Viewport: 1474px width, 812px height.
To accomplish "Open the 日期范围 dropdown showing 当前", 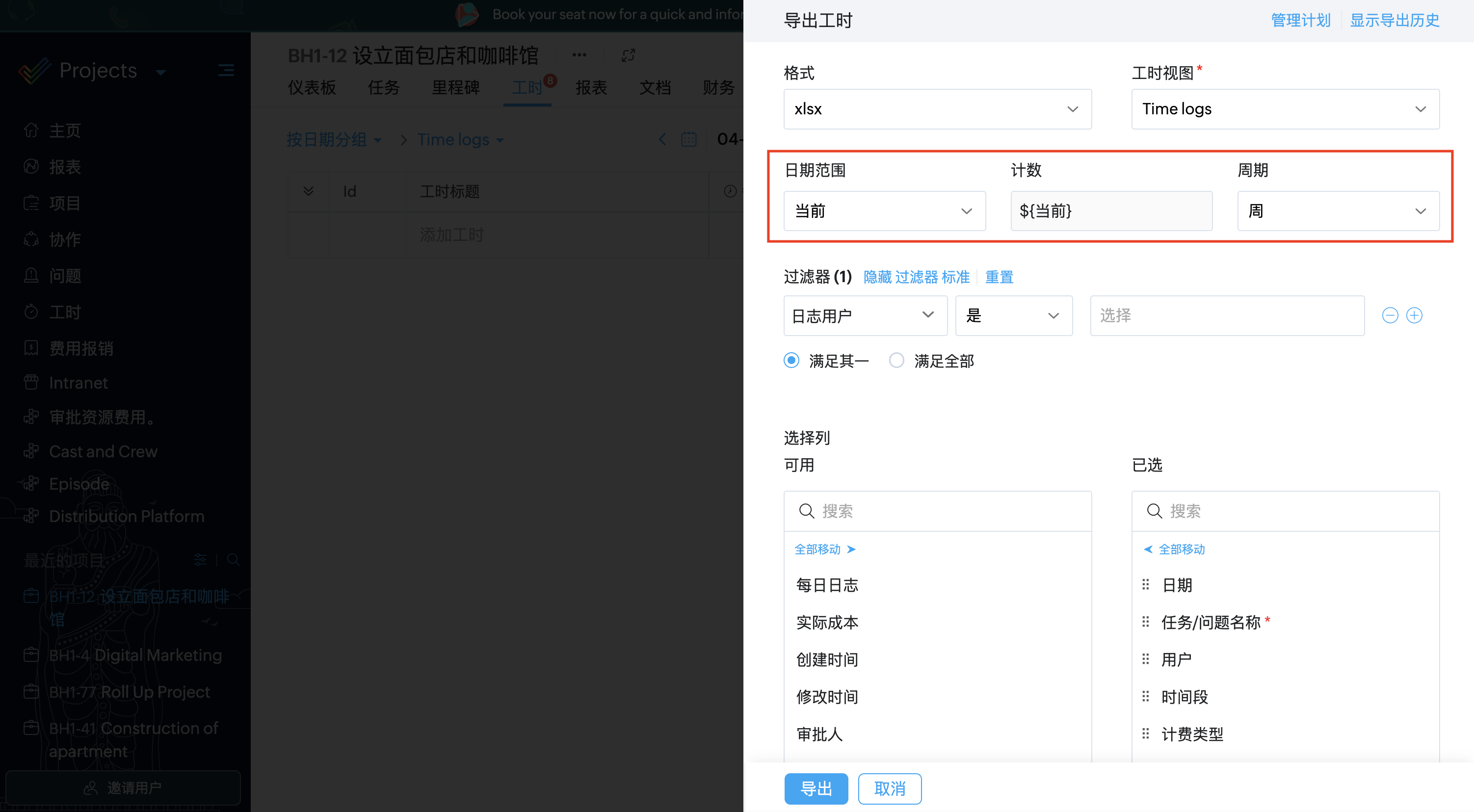I will click(x=884, y=211).
